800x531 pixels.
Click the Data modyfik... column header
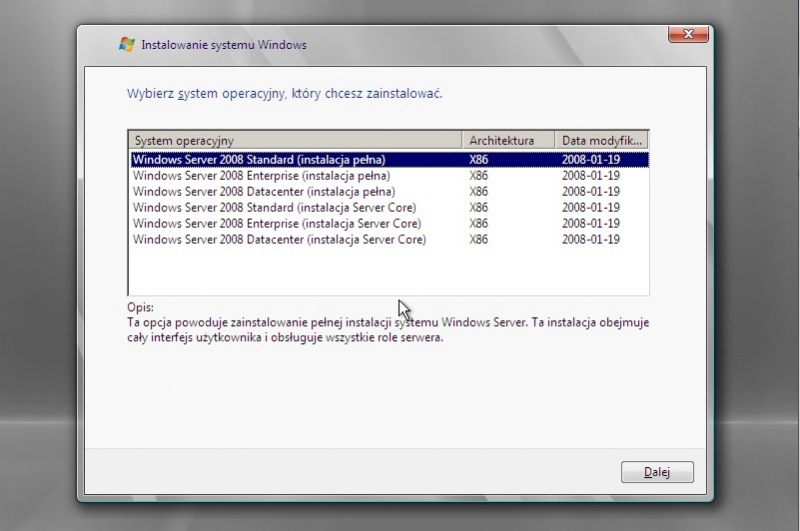(x=601, y=141)
